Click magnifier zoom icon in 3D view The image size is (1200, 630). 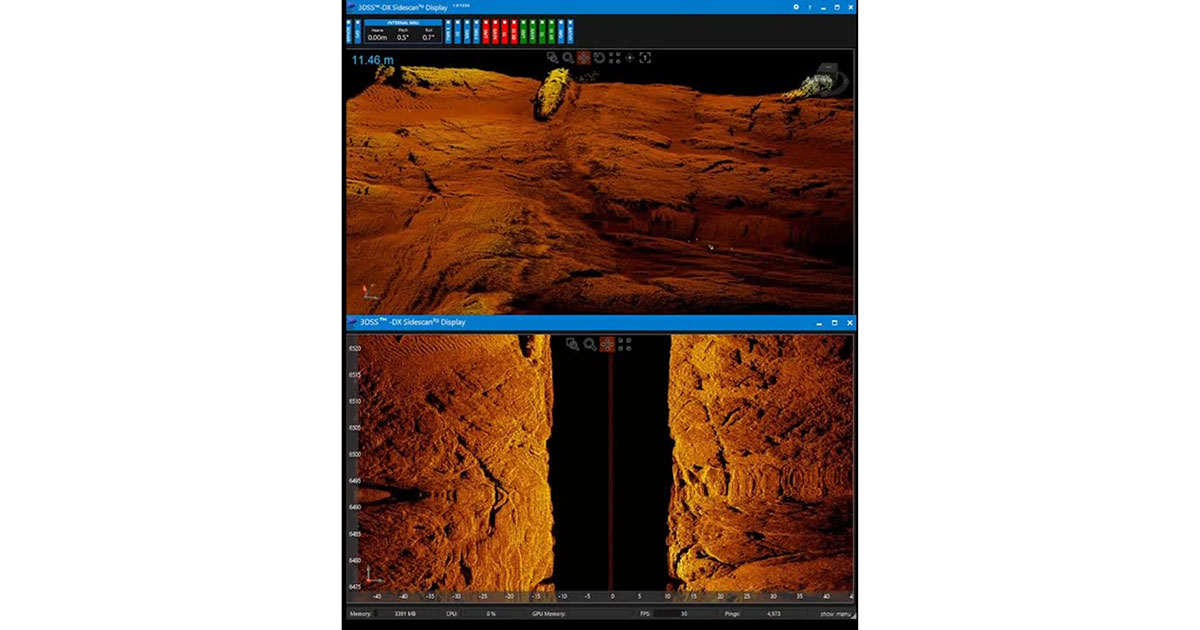pos(568,58)
